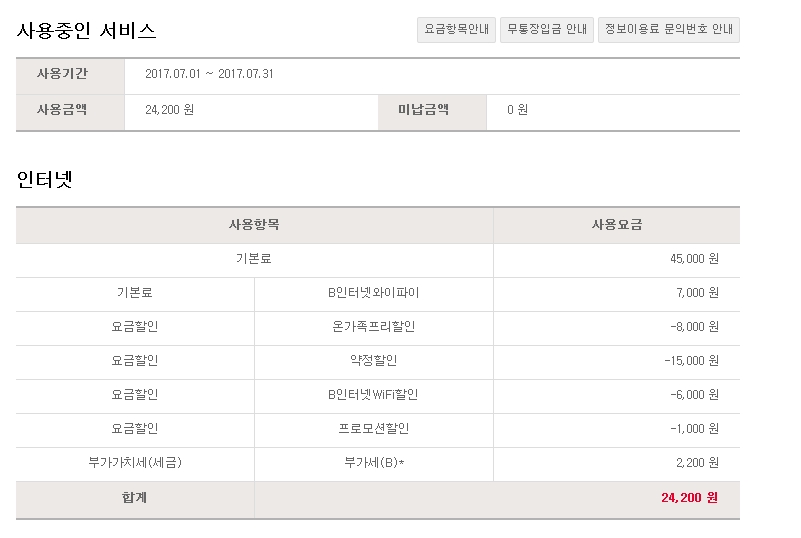Click the 부가가치세(세금) category cell
This screenshot has height=538, width=801.
(x=135, y=463)
